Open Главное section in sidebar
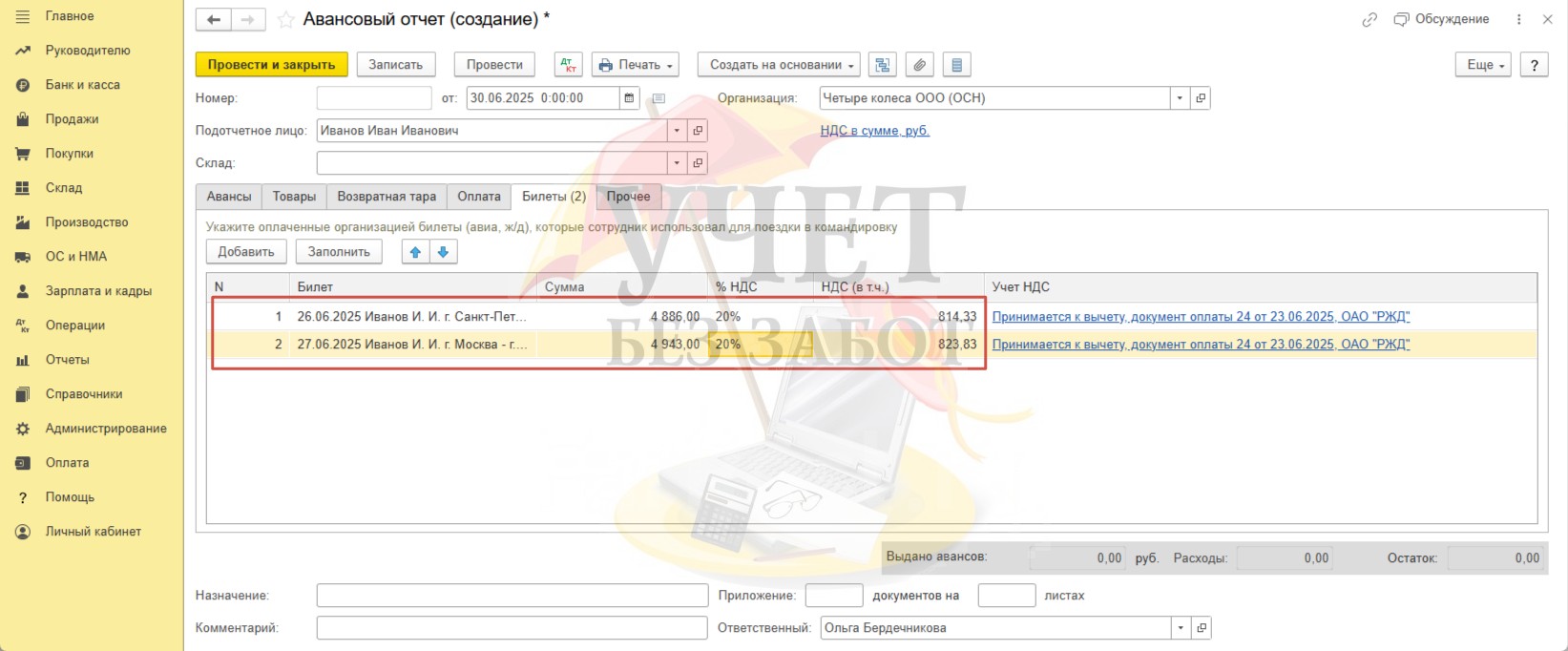 [x=70, y=16]
